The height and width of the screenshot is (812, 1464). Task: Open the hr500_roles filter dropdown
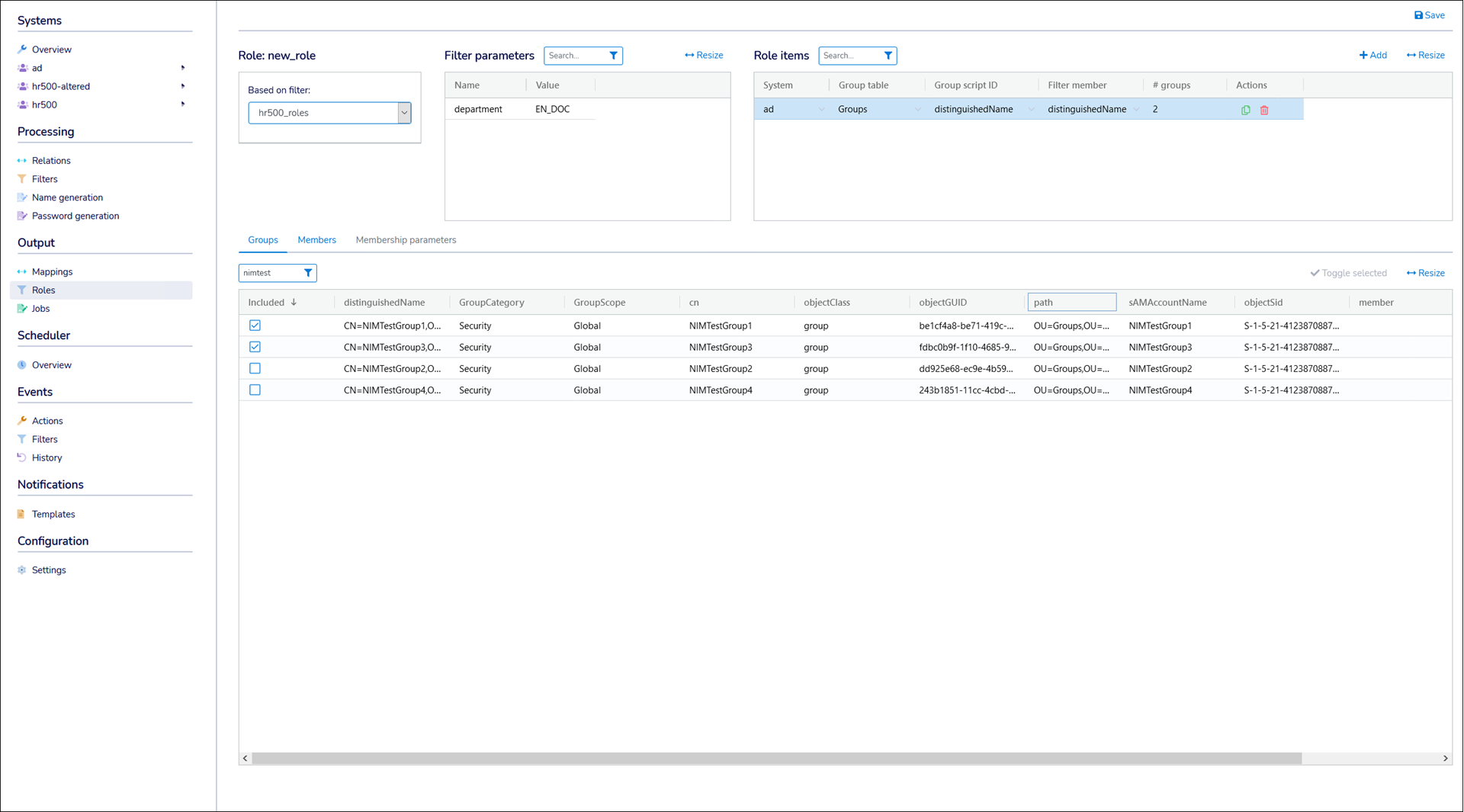(403, 113)
